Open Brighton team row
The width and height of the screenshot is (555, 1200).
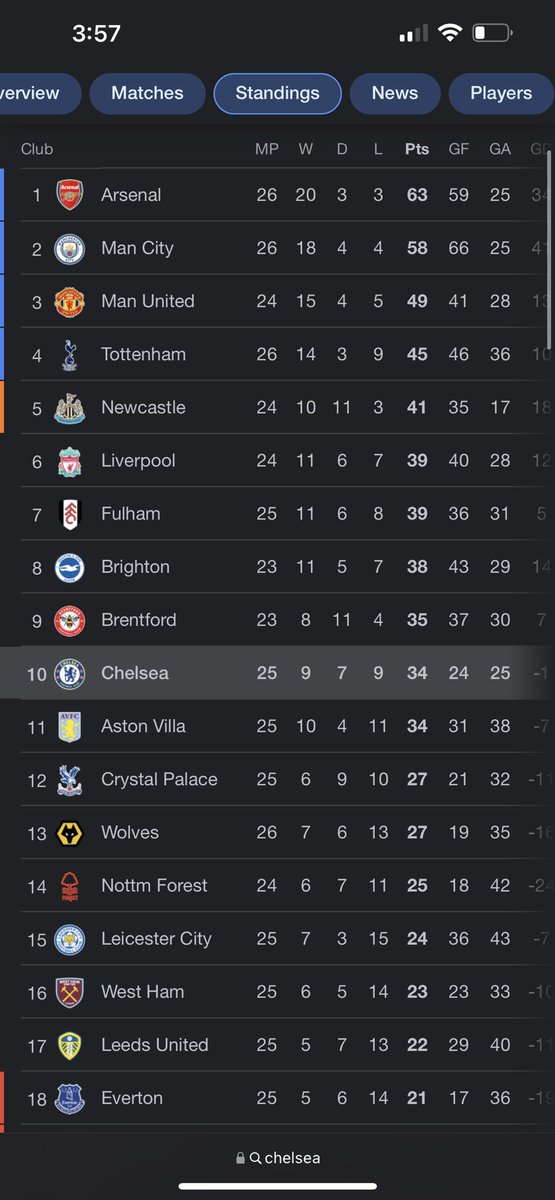[277, 567]
